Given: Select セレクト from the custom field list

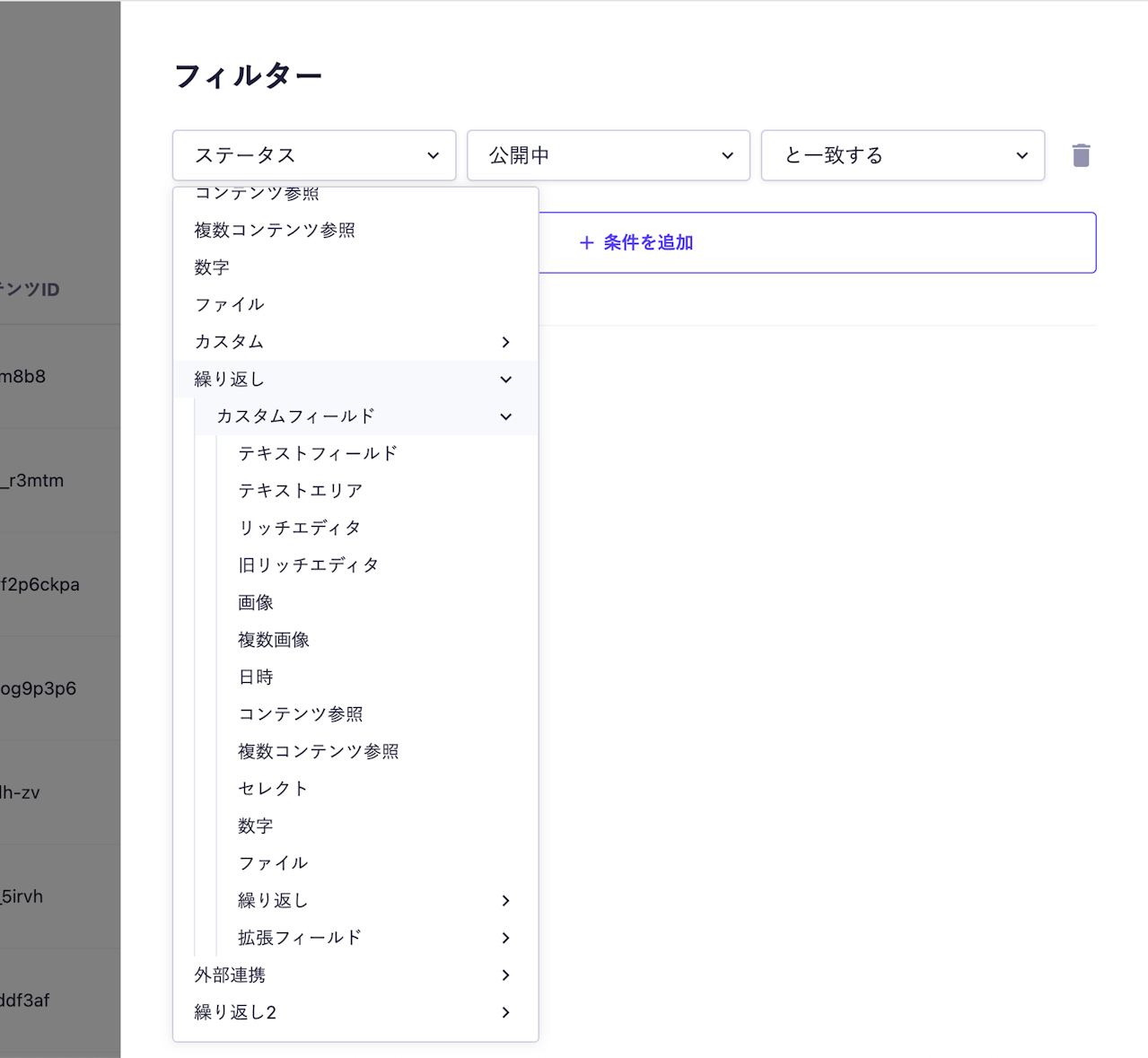Looking at the screenshot, I should [x=271, y=788].
